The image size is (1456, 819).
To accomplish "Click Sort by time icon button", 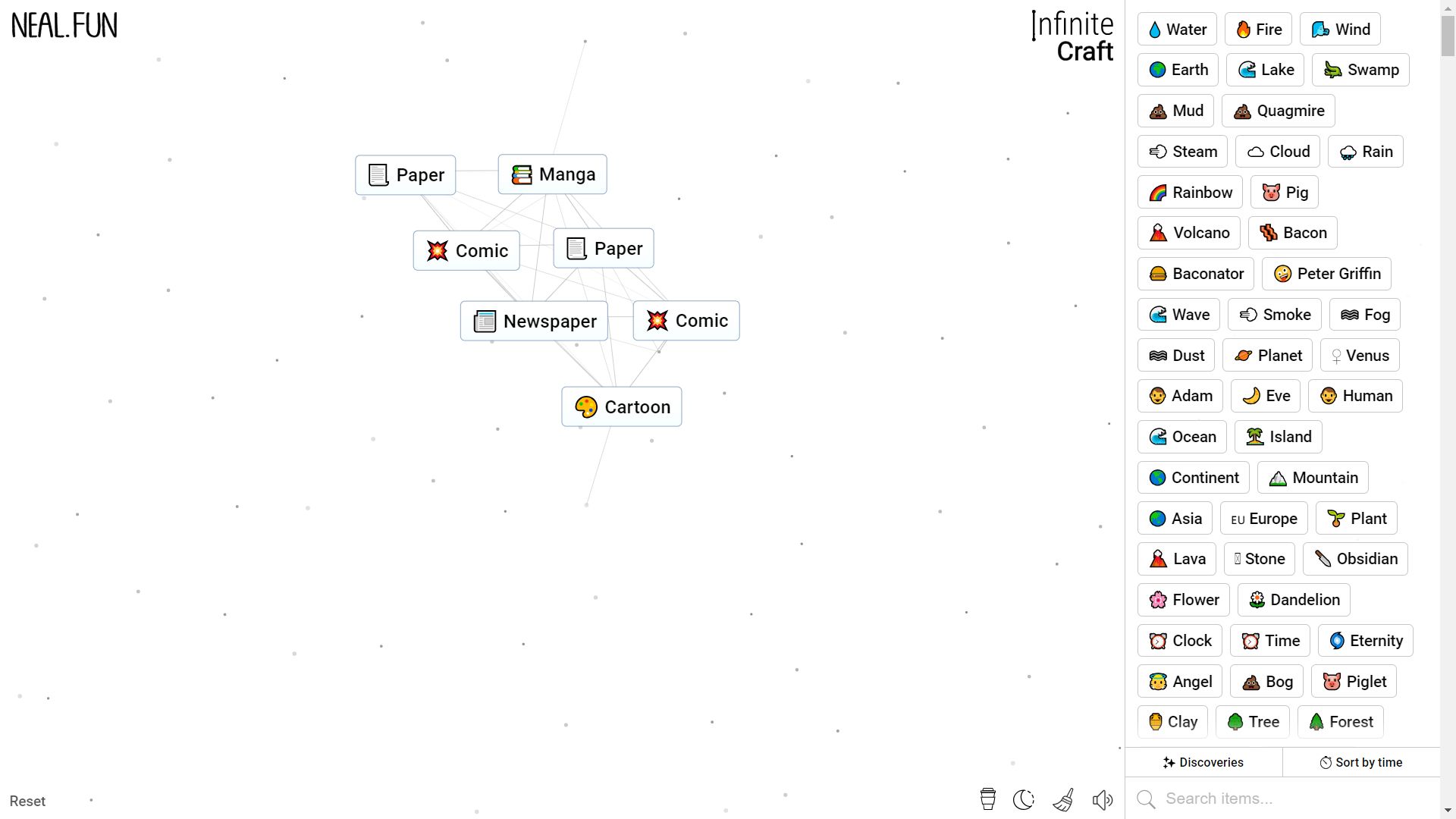I will 1326,762.
